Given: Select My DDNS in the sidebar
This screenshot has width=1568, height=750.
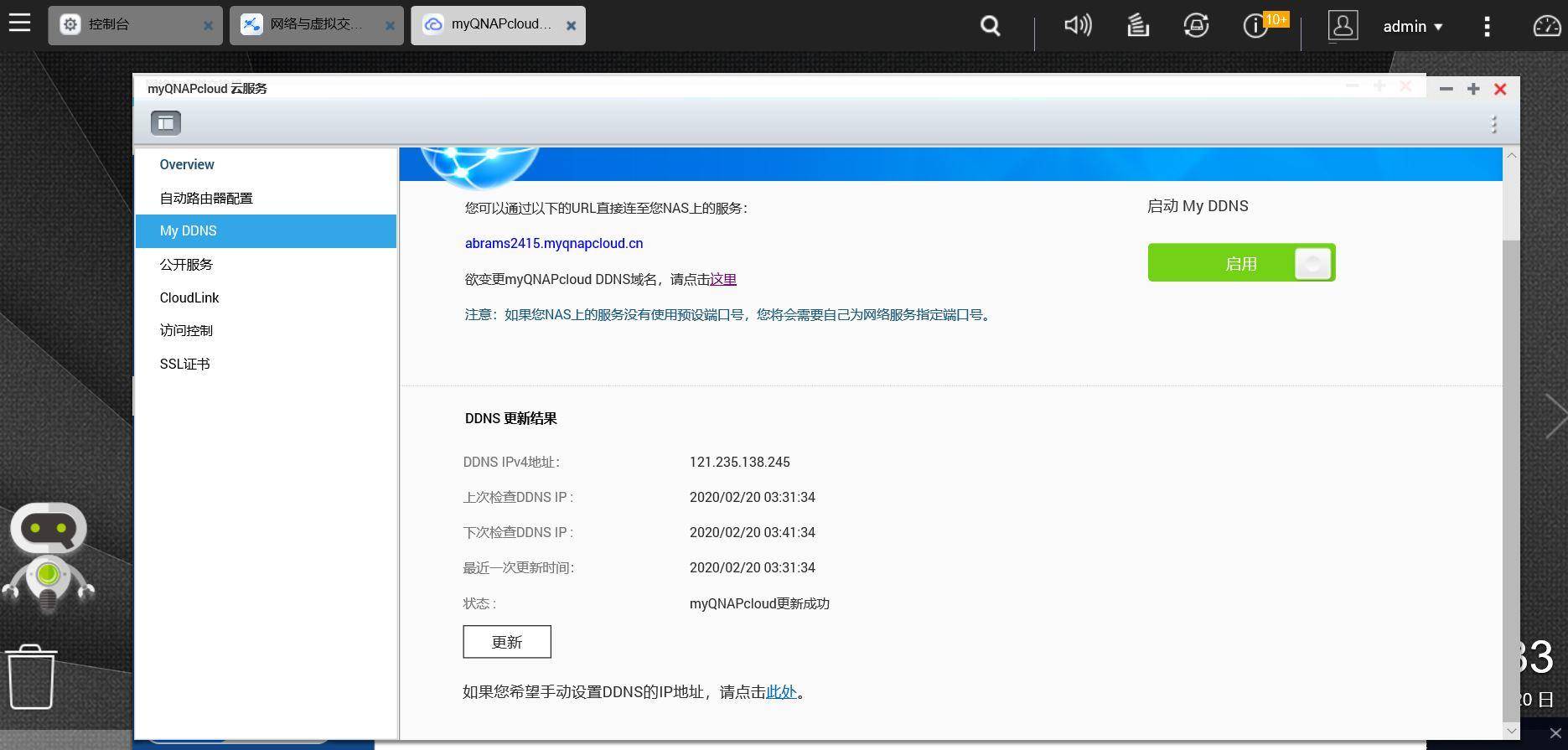Looking at the screenshot, I should coord(266,230).
